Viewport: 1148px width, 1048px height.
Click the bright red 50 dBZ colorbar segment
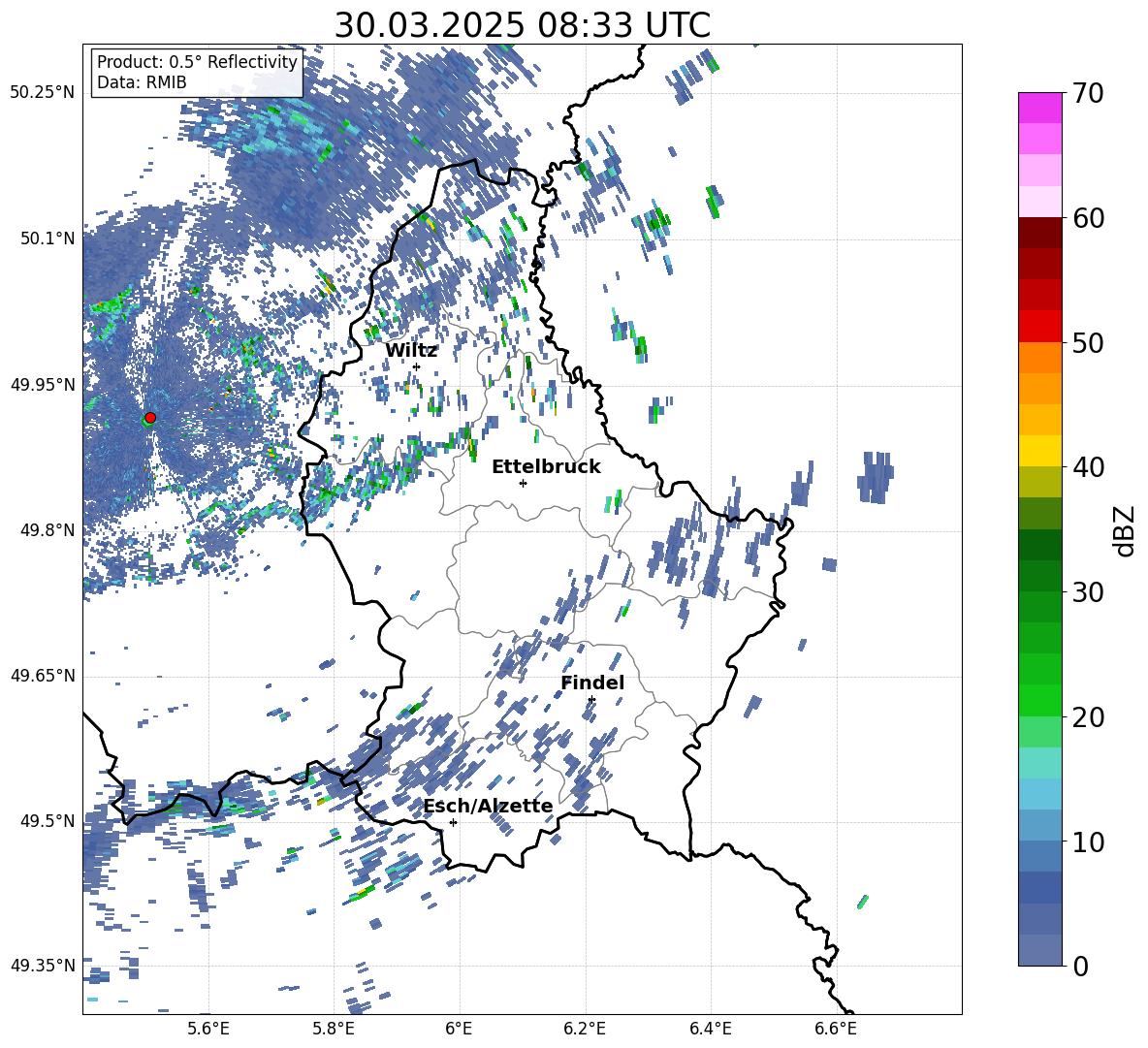[x=1039, y=327]
